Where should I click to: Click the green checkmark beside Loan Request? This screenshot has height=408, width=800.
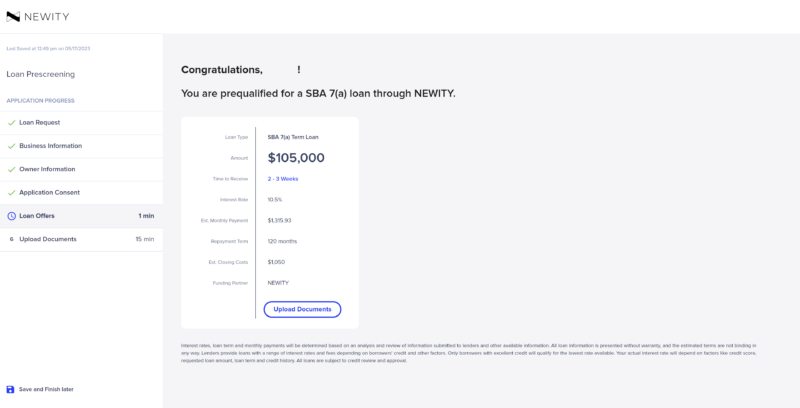coord(11,123)
